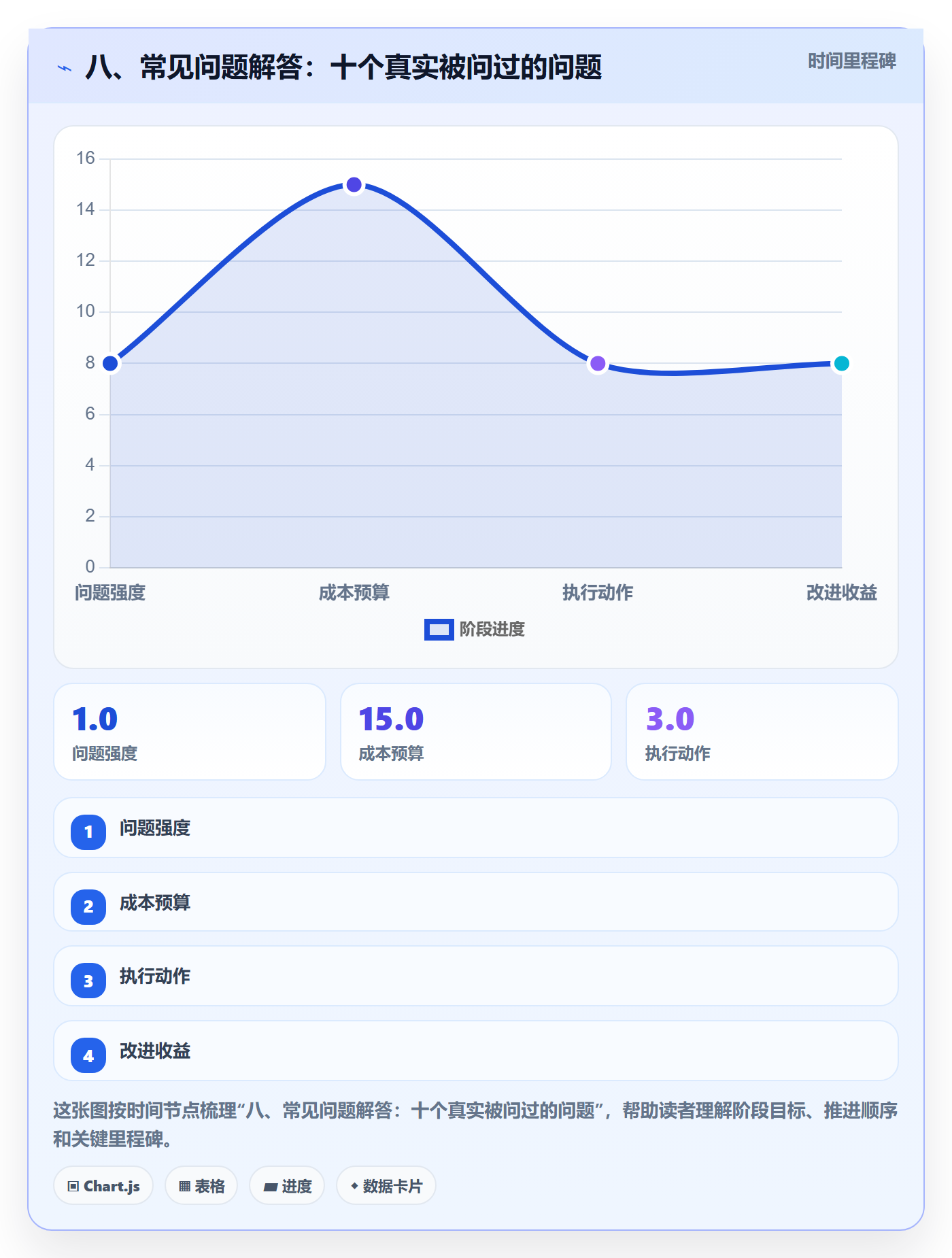The width and height of the screenshot is (952, 1258).
Task: Select the 3.0 执行动作 stat card
Action: point(762,732)
